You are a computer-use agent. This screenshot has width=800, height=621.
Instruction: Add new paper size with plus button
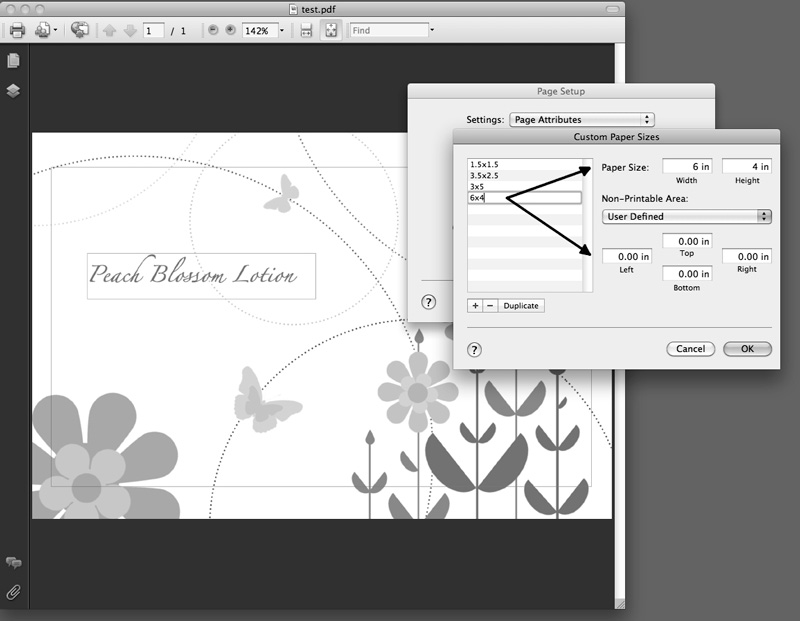[475, 306]
